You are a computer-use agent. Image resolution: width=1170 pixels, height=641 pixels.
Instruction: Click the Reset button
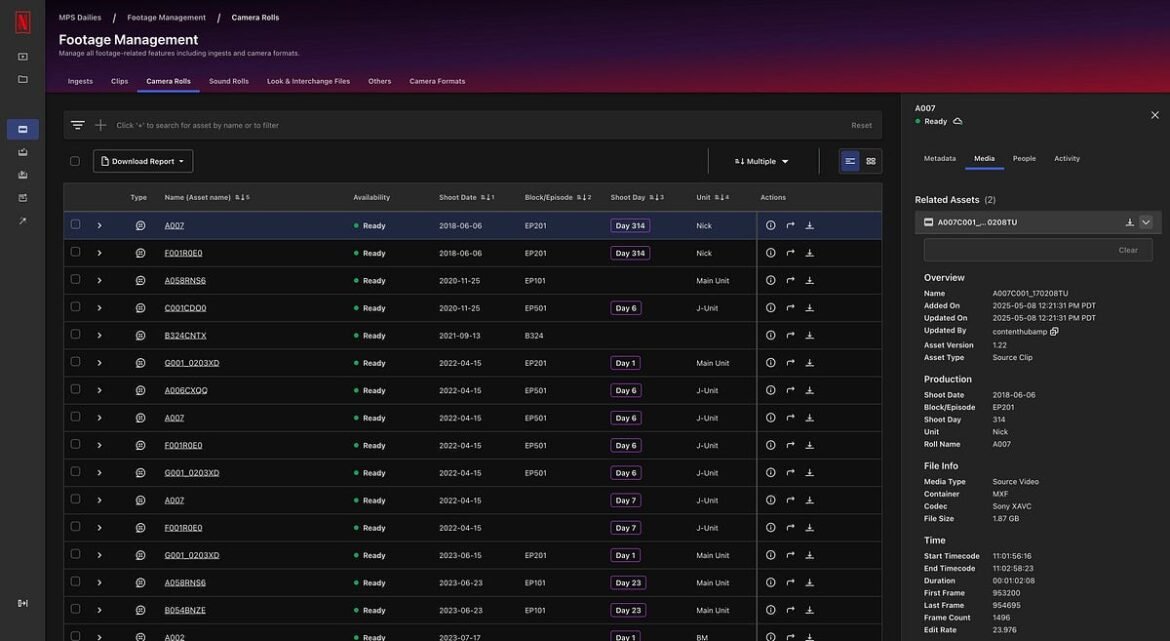[x=861, y=124]
